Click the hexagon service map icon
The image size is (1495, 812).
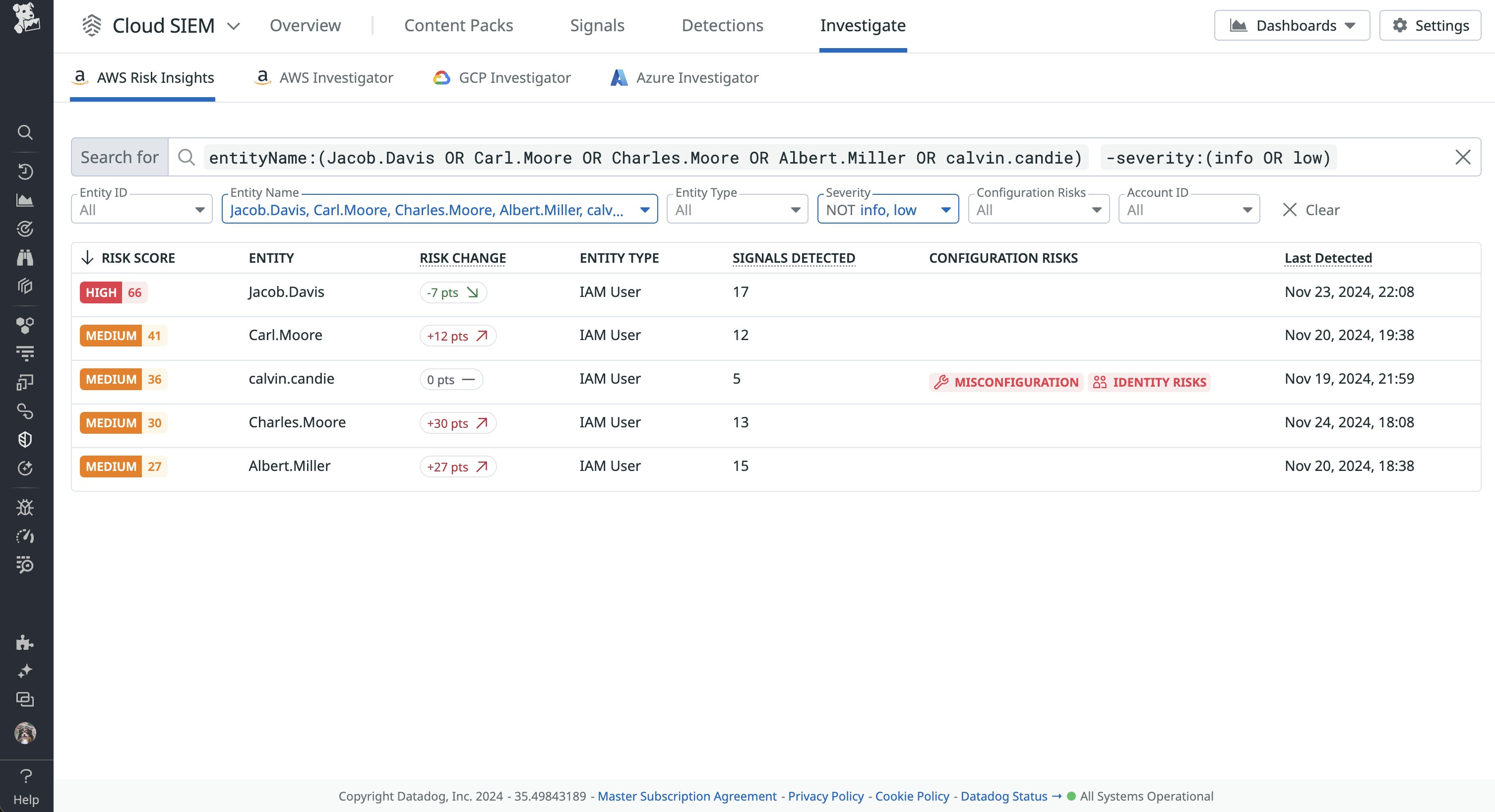[25, 325]
